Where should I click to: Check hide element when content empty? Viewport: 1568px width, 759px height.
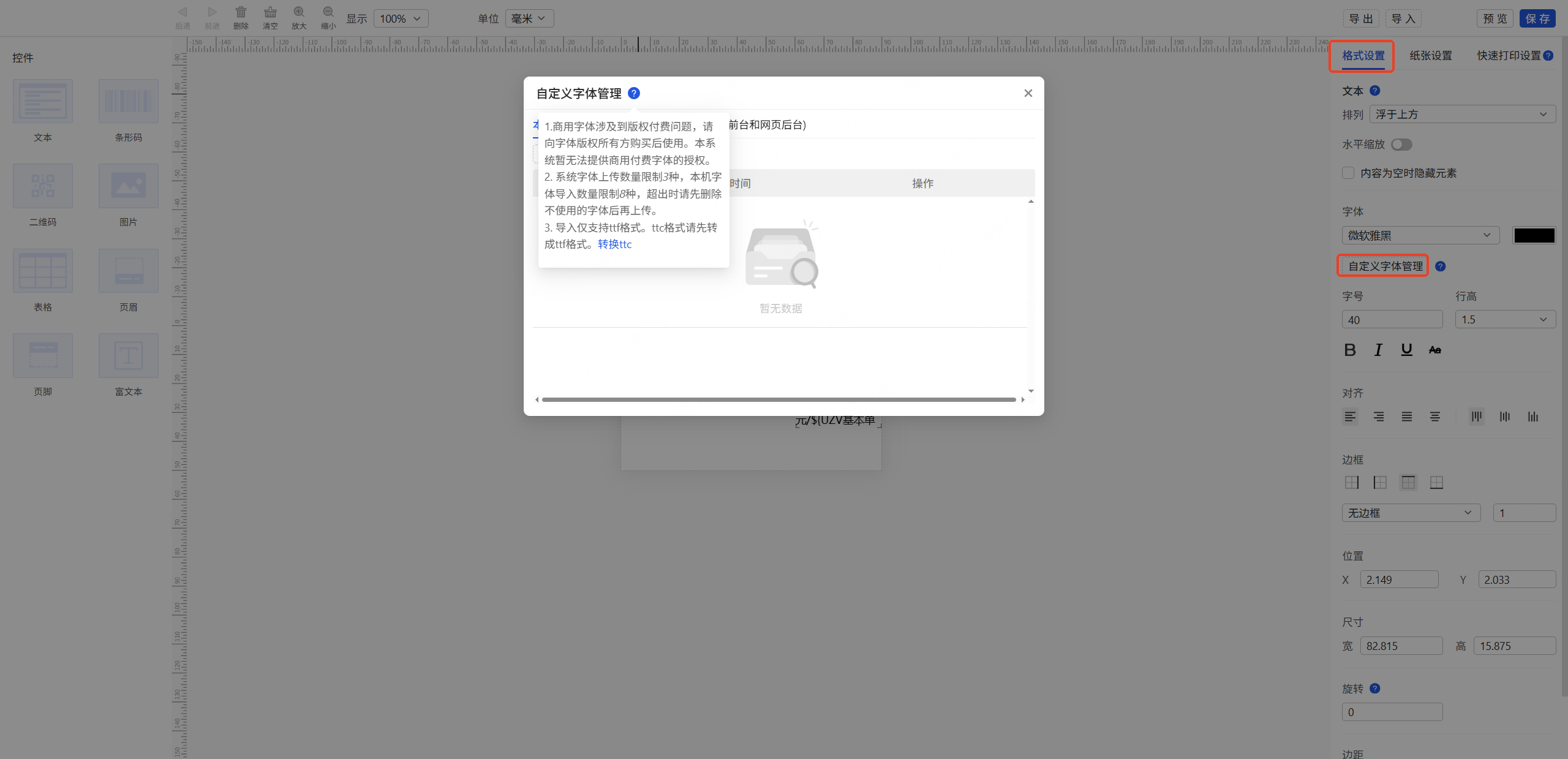click(1348, 173)
